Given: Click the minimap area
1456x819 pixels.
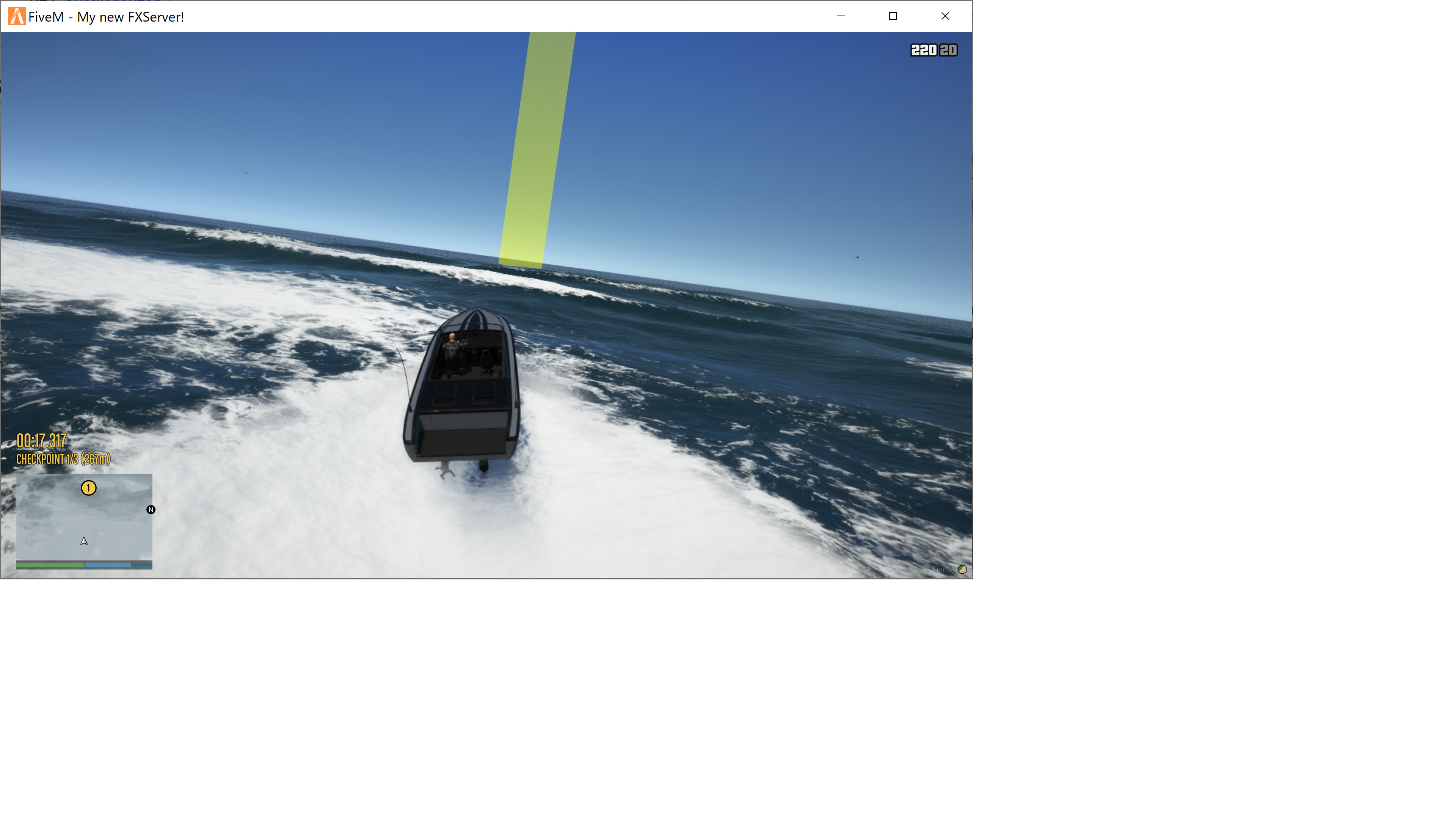Looking at the screenshot, I should coord(84,517).
